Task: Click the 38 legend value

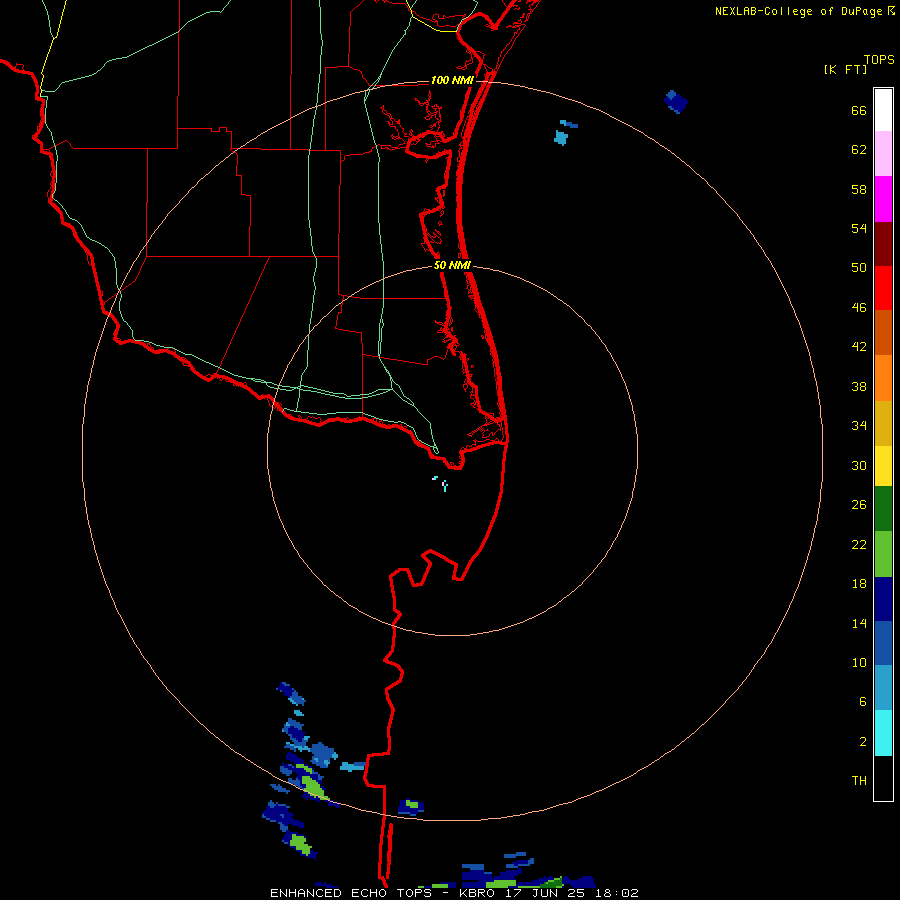Action: pyautogui.click(x=859, y=386)
